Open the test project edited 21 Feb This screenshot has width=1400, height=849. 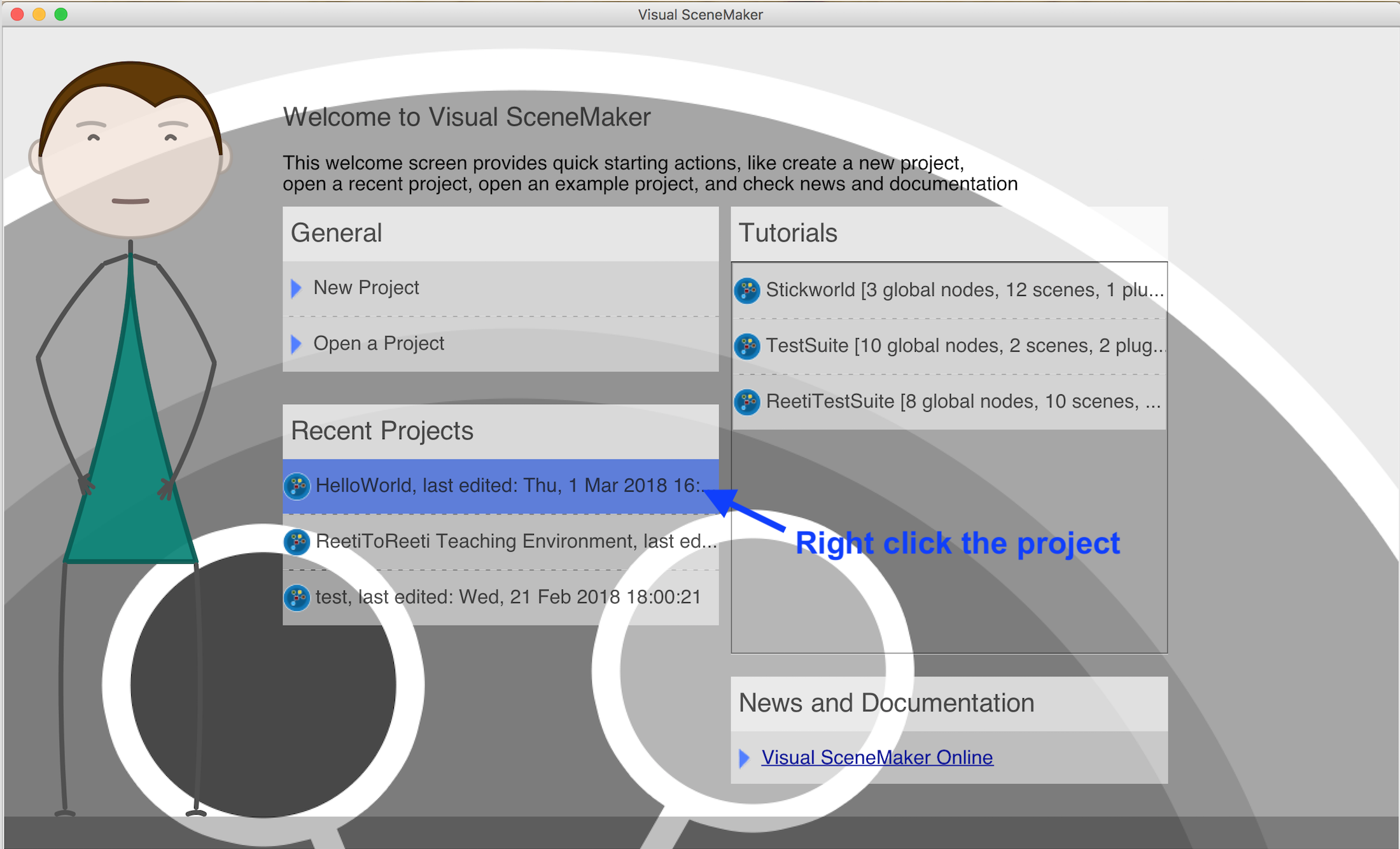pyautogui.click(x=508, y=597)
